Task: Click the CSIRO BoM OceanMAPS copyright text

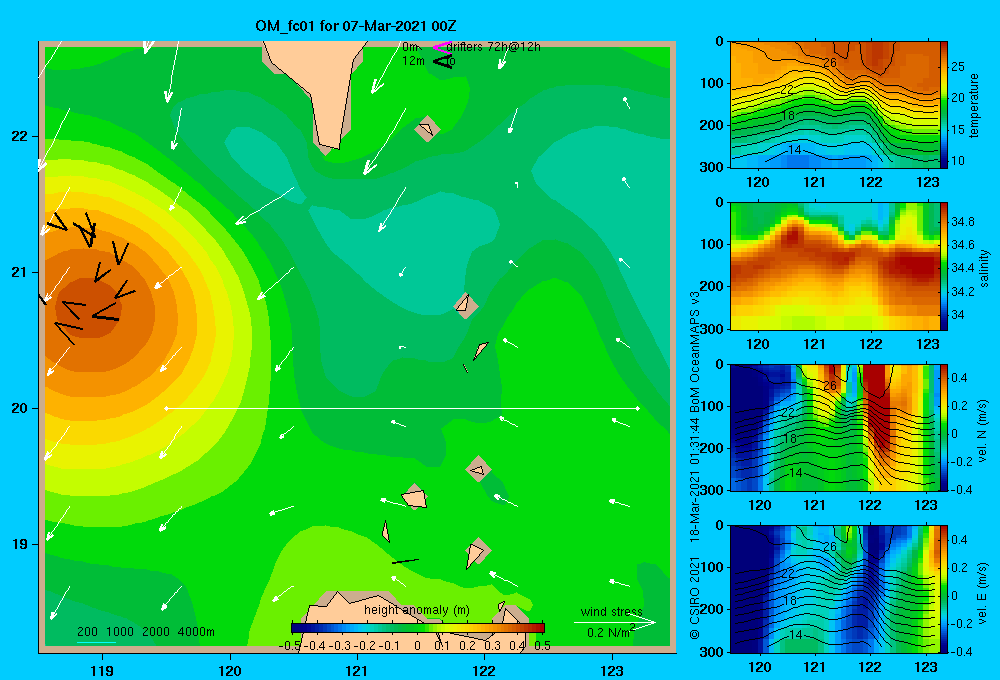Action: [x=695, y=465]
